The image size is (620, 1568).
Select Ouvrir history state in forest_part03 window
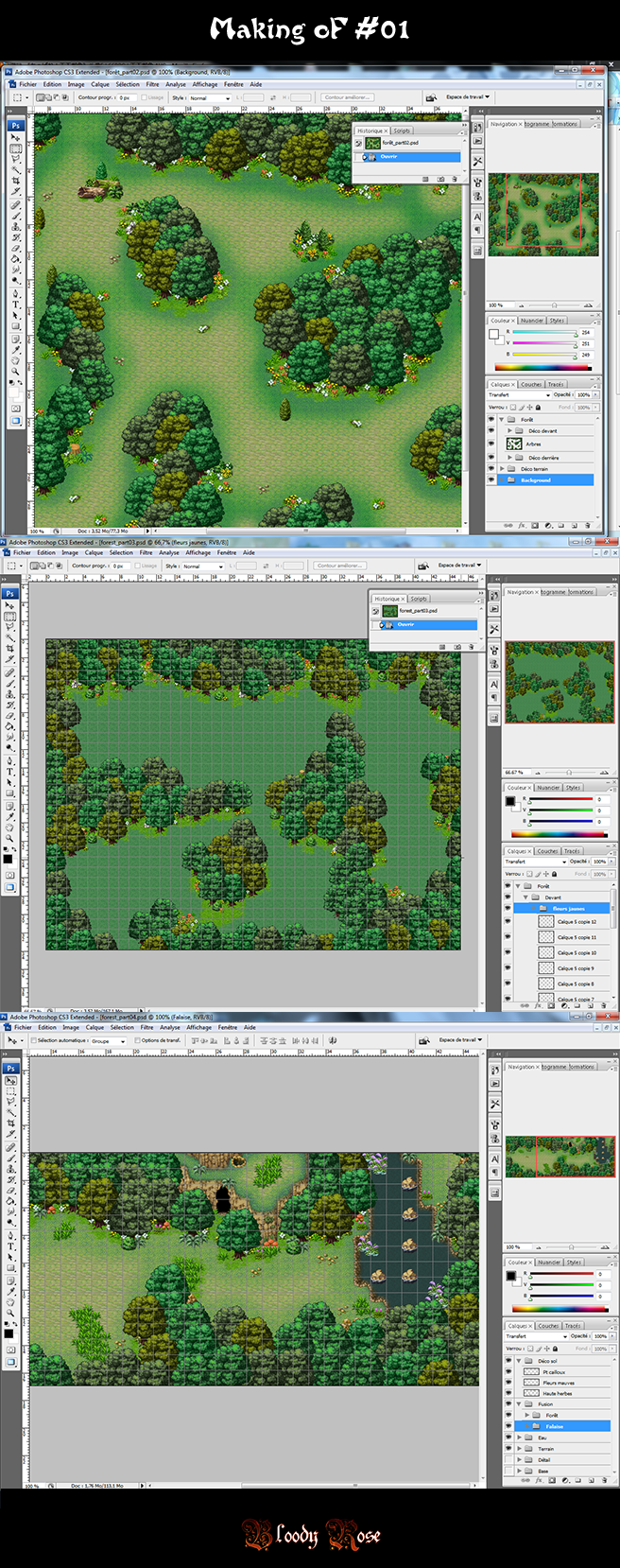(x=423, y=624)
